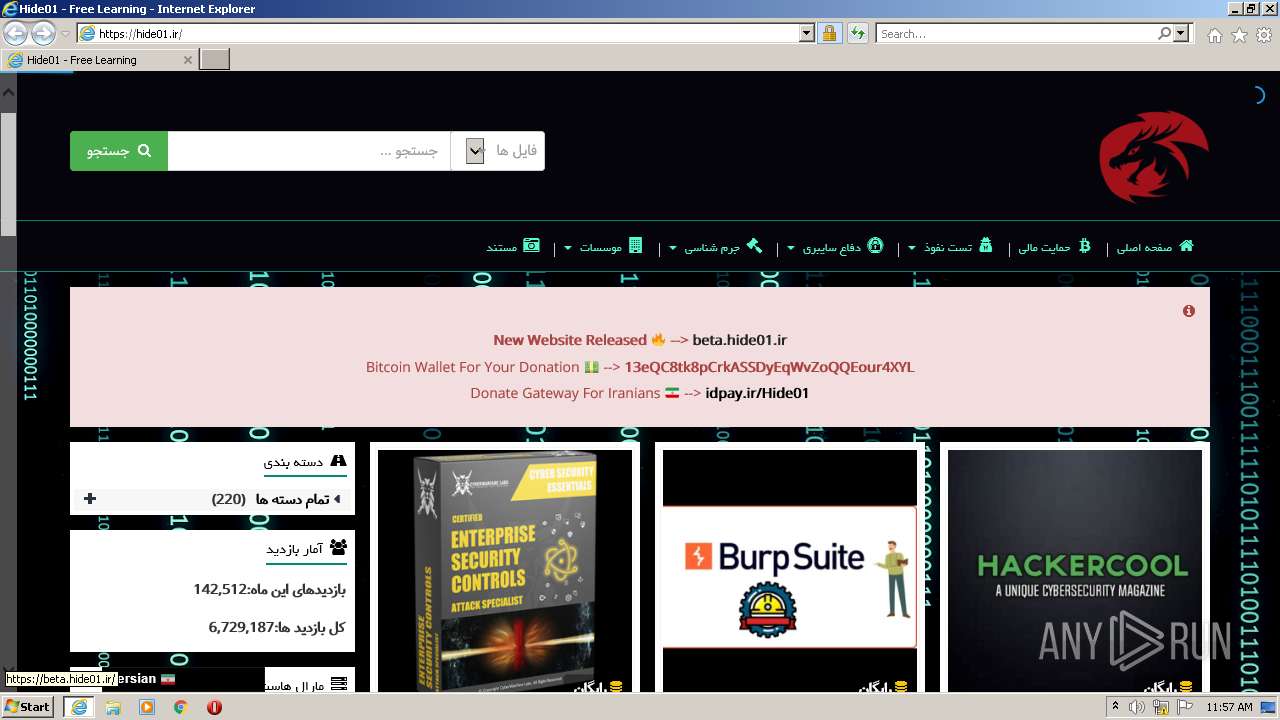
Task: Open حمایت مالی donation menu item
Action: (x=1055, y=247)
